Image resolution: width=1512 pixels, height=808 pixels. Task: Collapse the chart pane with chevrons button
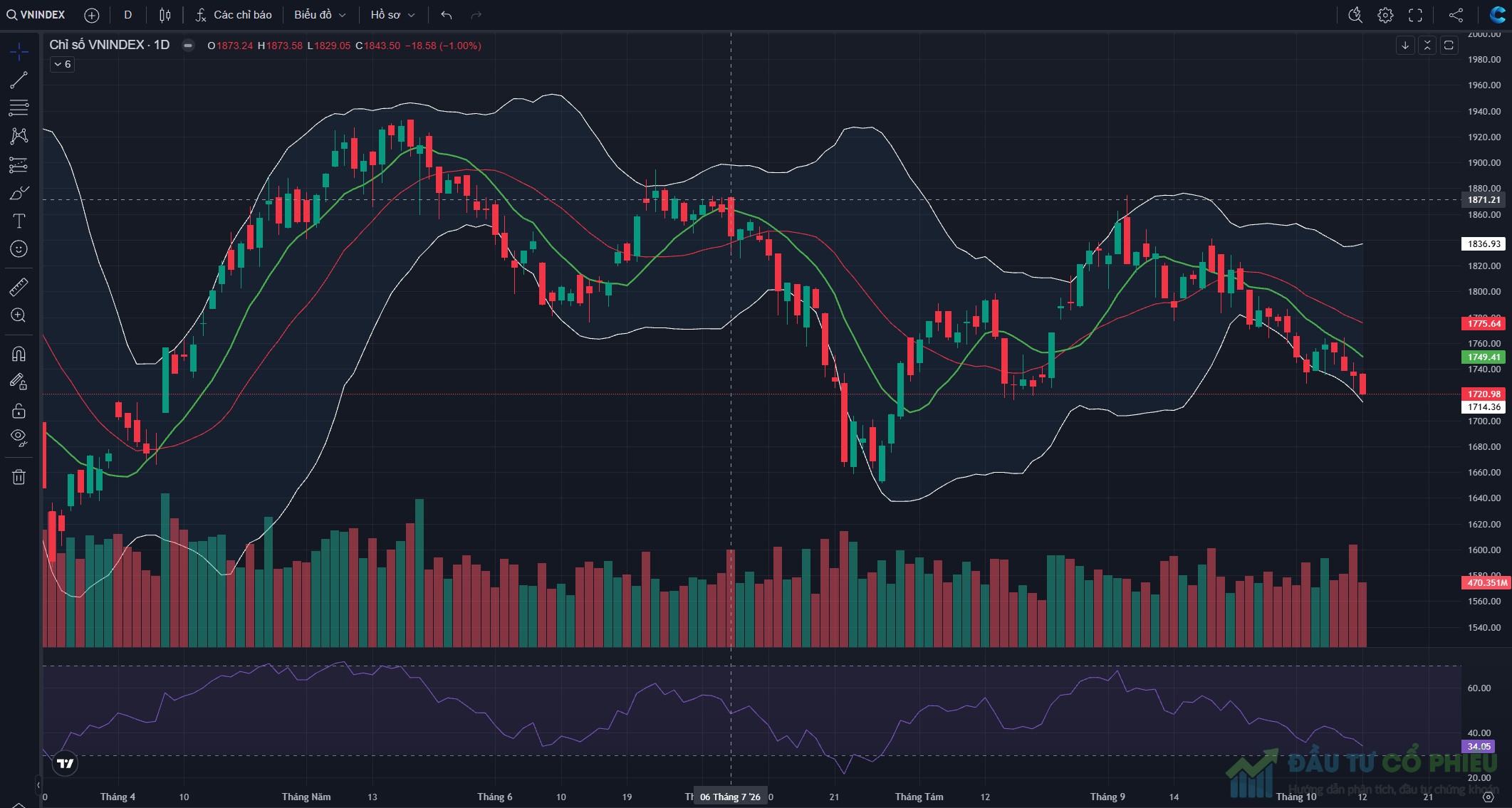pyautogui.click(x=1427, y=46)
